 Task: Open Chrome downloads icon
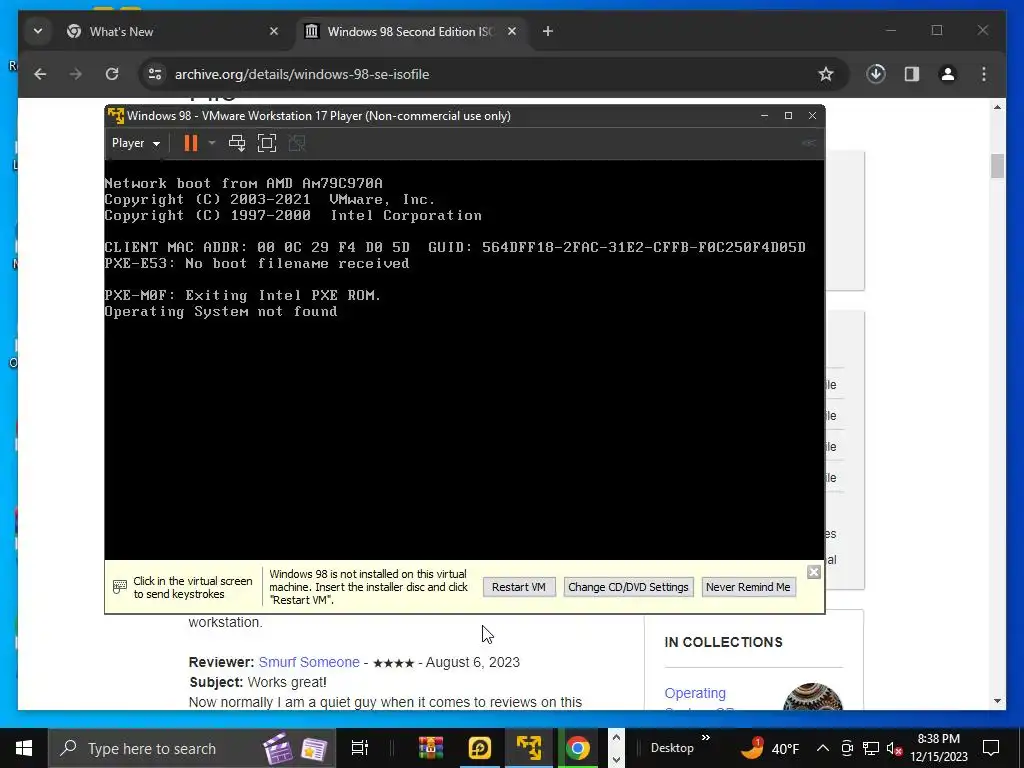(x=876, y=74)
